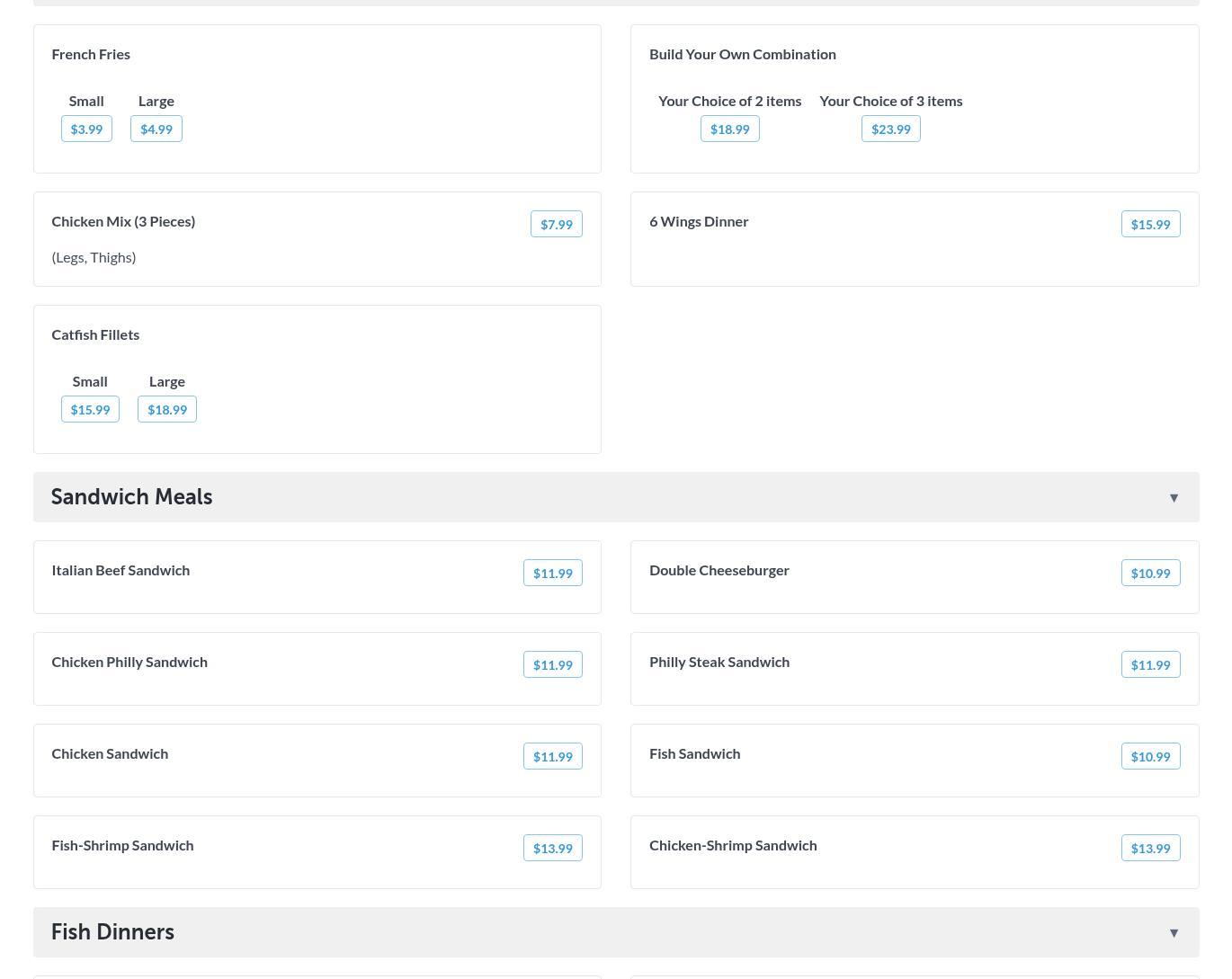Add Double Cheeseburger $10.99 price button
Viewport: 1232px width, 979px height.
(1150, 573)
